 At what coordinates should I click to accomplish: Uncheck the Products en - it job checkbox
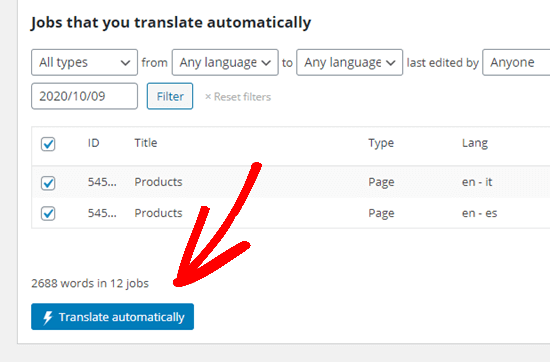pos(48,183)
